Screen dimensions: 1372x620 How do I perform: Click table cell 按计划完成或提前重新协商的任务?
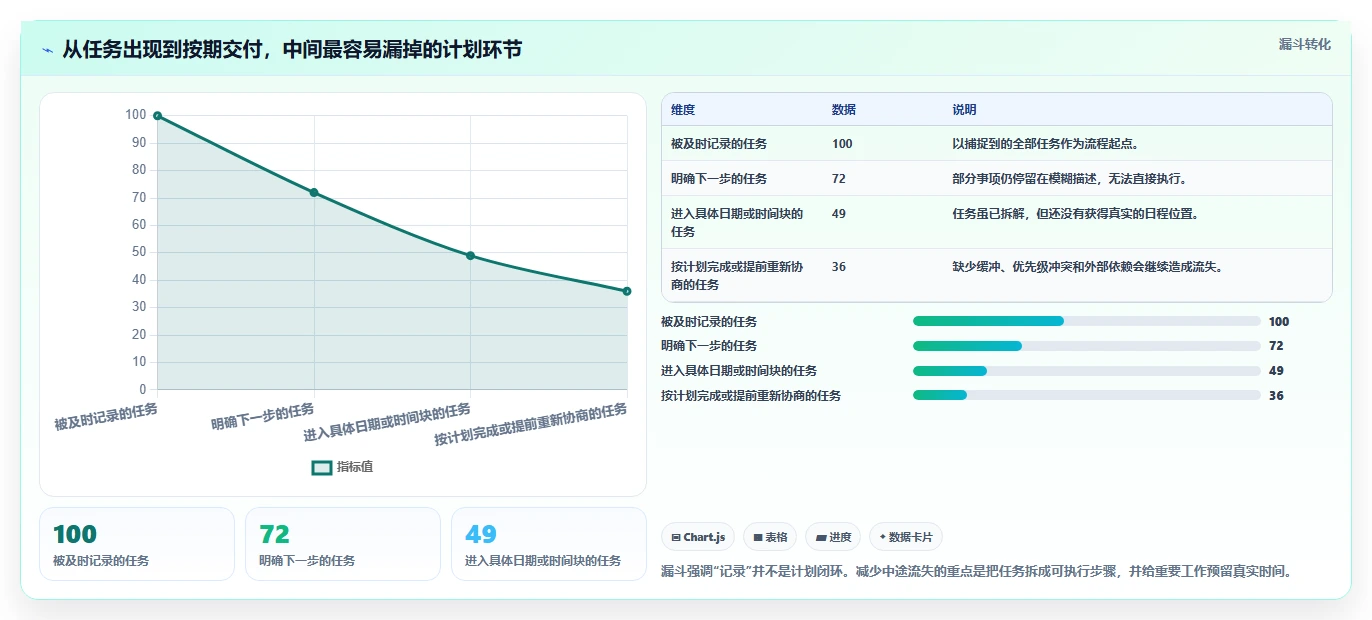coord(737,275)
